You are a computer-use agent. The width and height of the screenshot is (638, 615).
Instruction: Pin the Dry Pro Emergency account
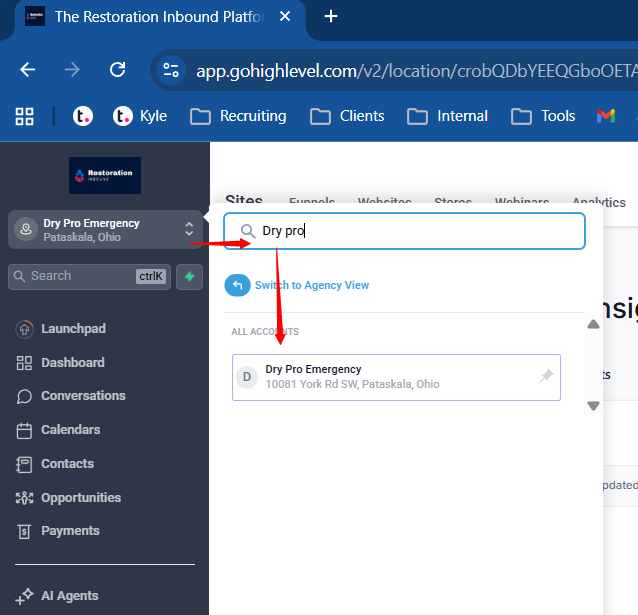click(x=546, y=377)
